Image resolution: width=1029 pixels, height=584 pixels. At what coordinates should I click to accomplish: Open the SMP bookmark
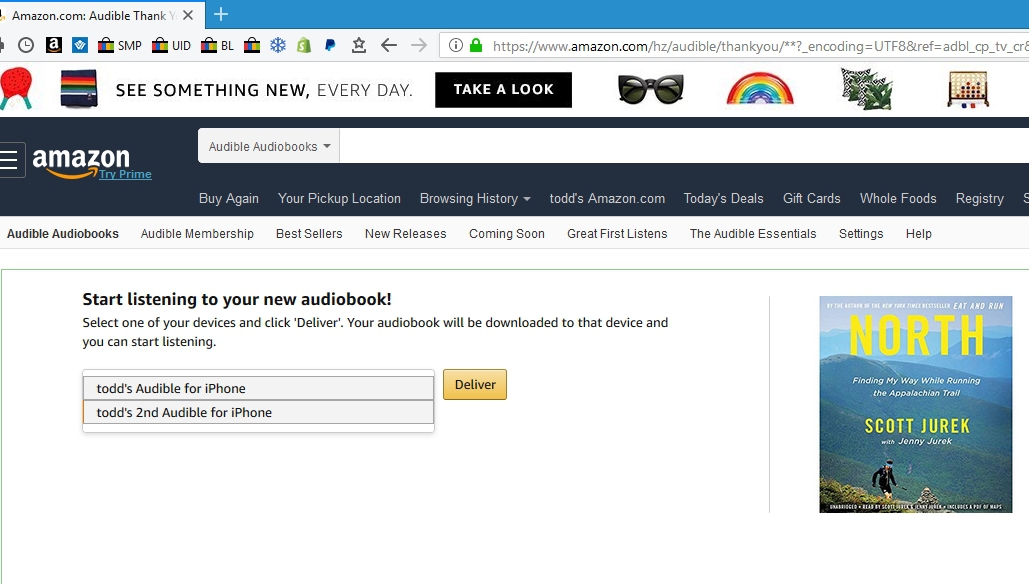coord(119,45)
